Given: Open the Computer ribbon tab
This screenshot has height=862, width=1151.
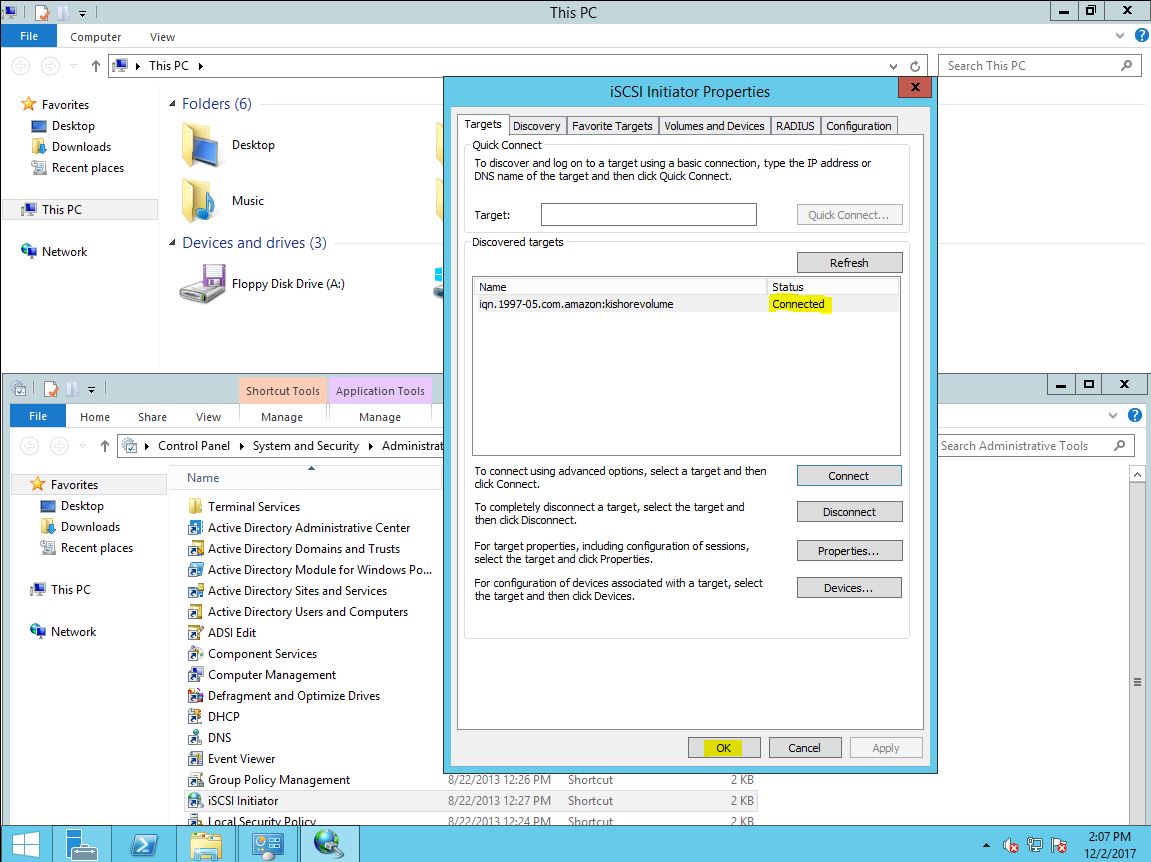Looking at the screenshot, I should coord(96,37).
